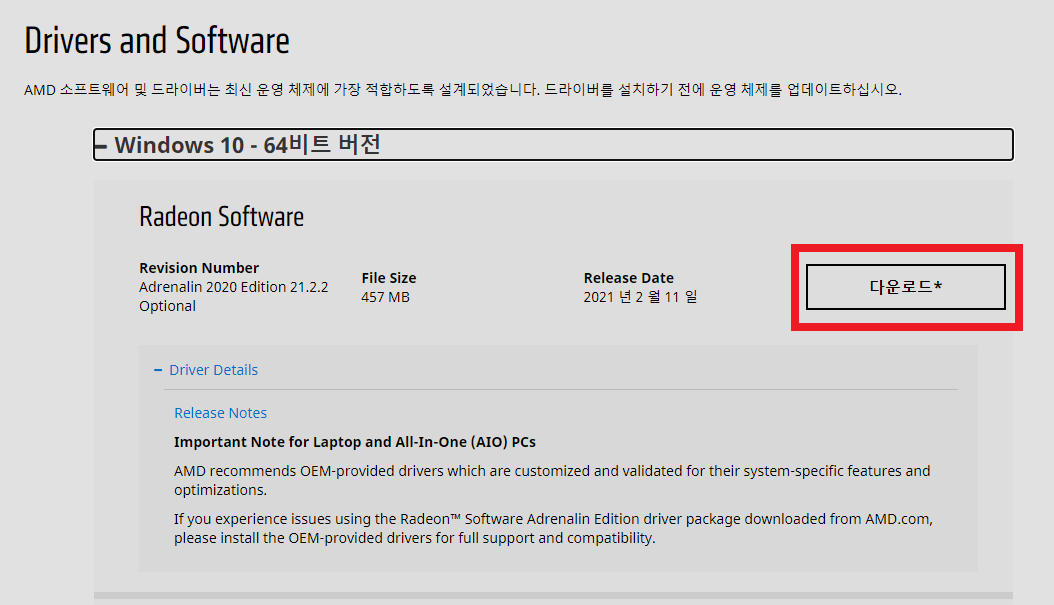The image size is (1054, 605).
Task: Click the 'Revision Number' label
Action: tap(199, 268)
